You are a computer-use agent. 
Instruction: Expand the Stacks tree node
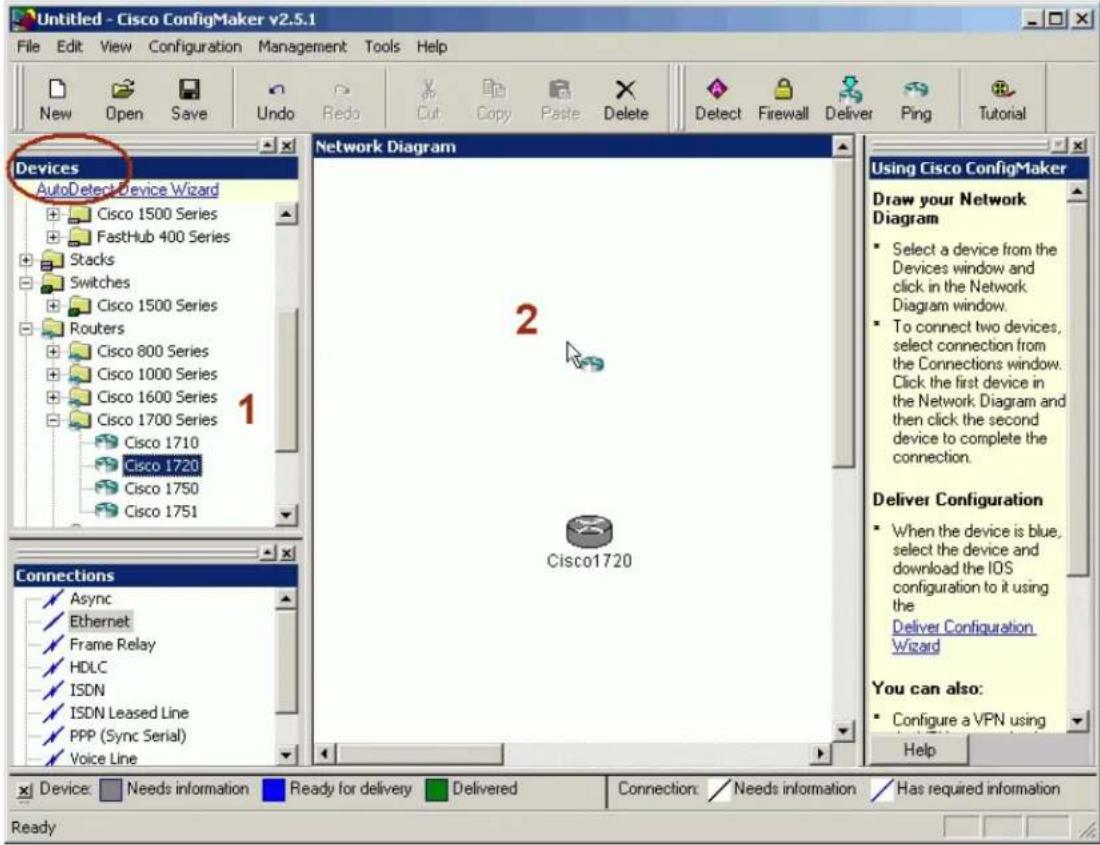tap(26, 259)
